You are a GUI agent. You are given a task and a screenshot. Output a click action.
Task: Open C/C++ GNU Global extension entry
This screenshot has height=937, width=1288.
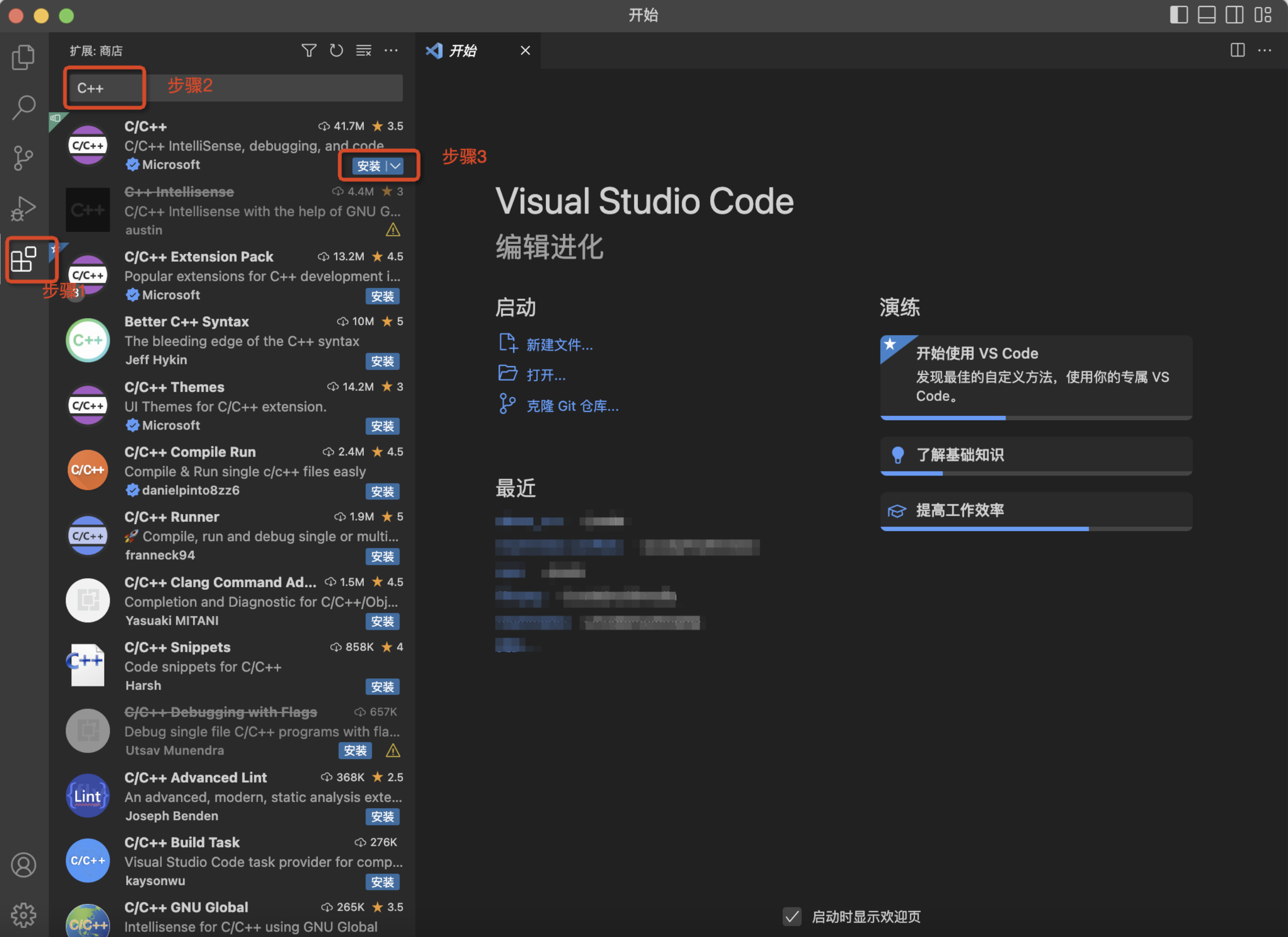coord(232,915)
